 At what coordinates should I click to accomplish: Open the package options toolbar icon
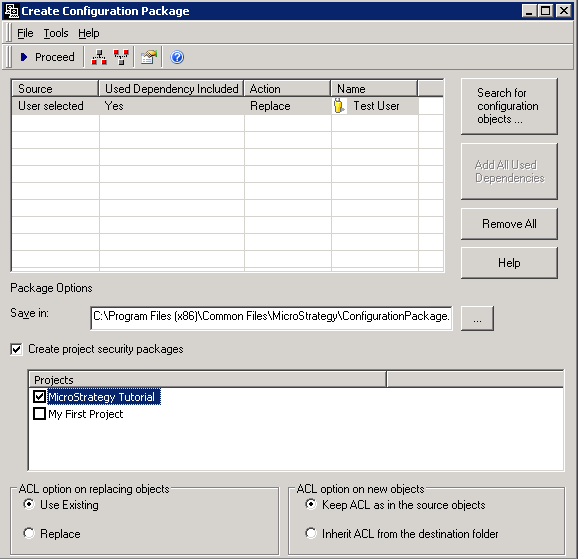[149, 57]
